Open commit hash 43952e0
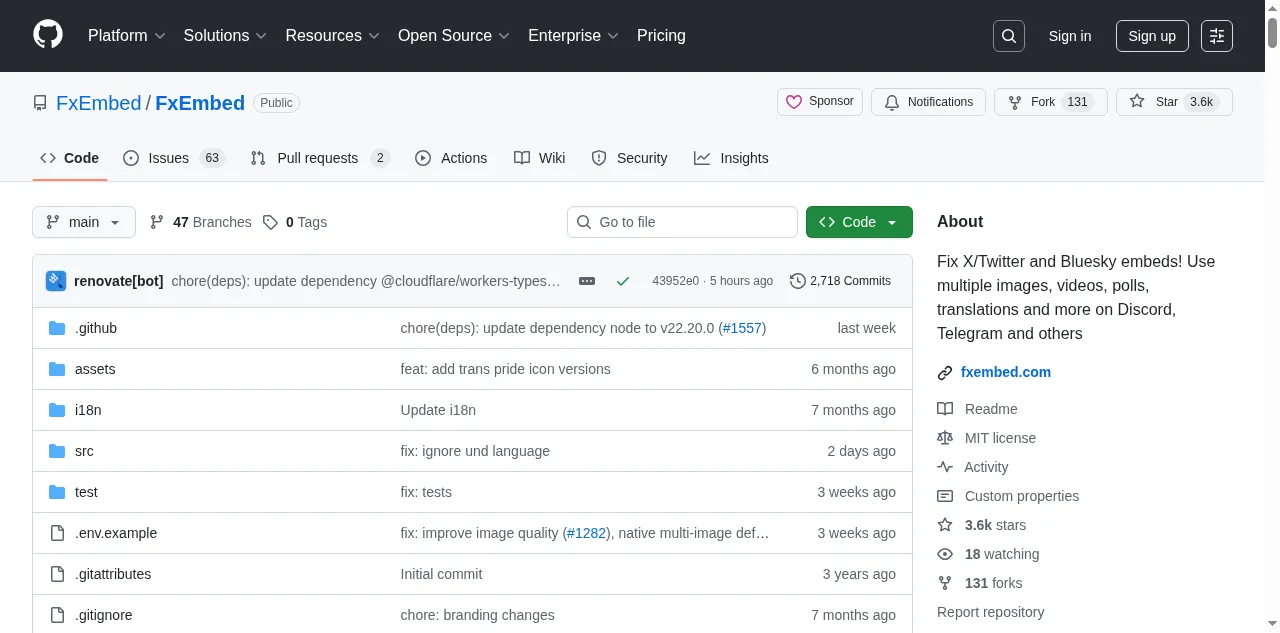 point(676,281)
